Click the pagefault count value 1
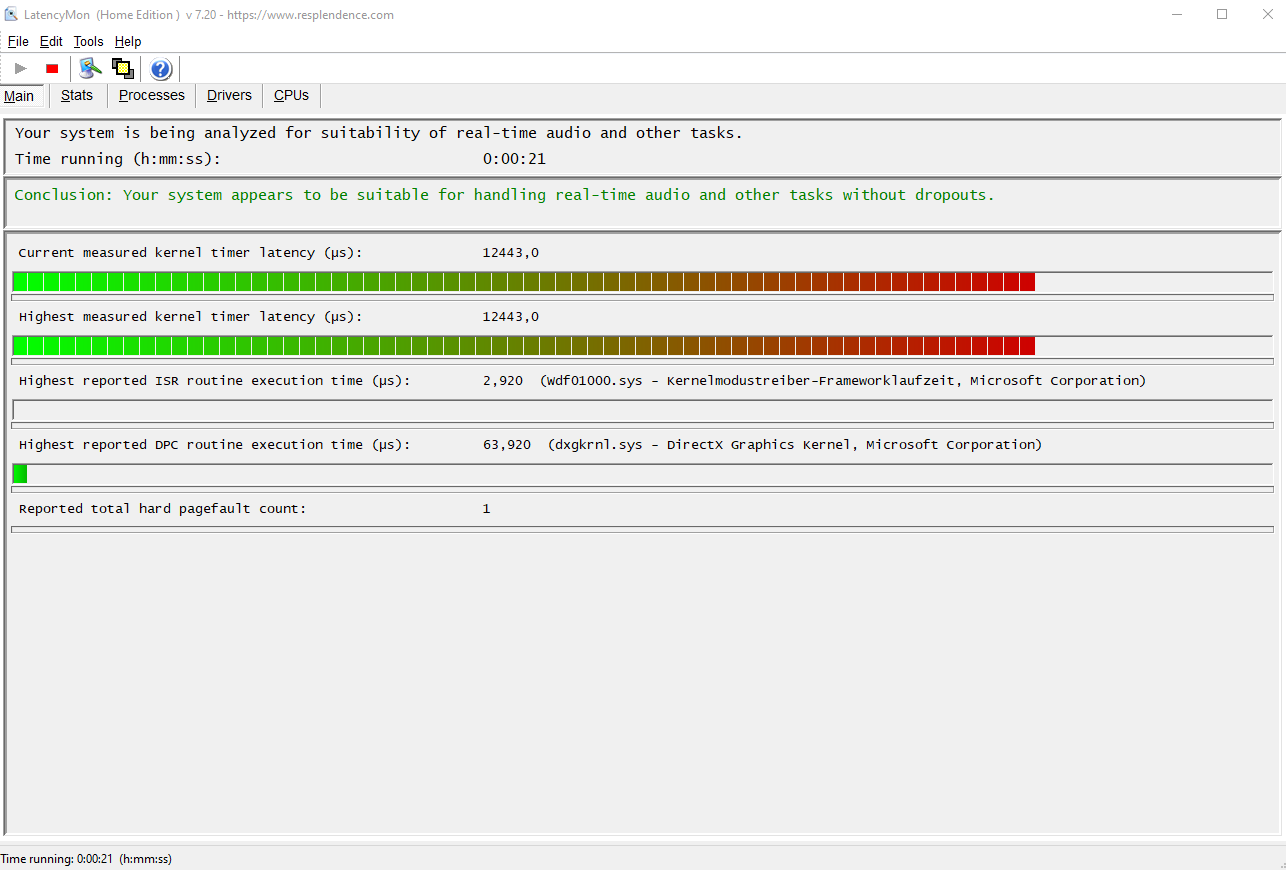The image size is (1286, 870). click(487, 509)
